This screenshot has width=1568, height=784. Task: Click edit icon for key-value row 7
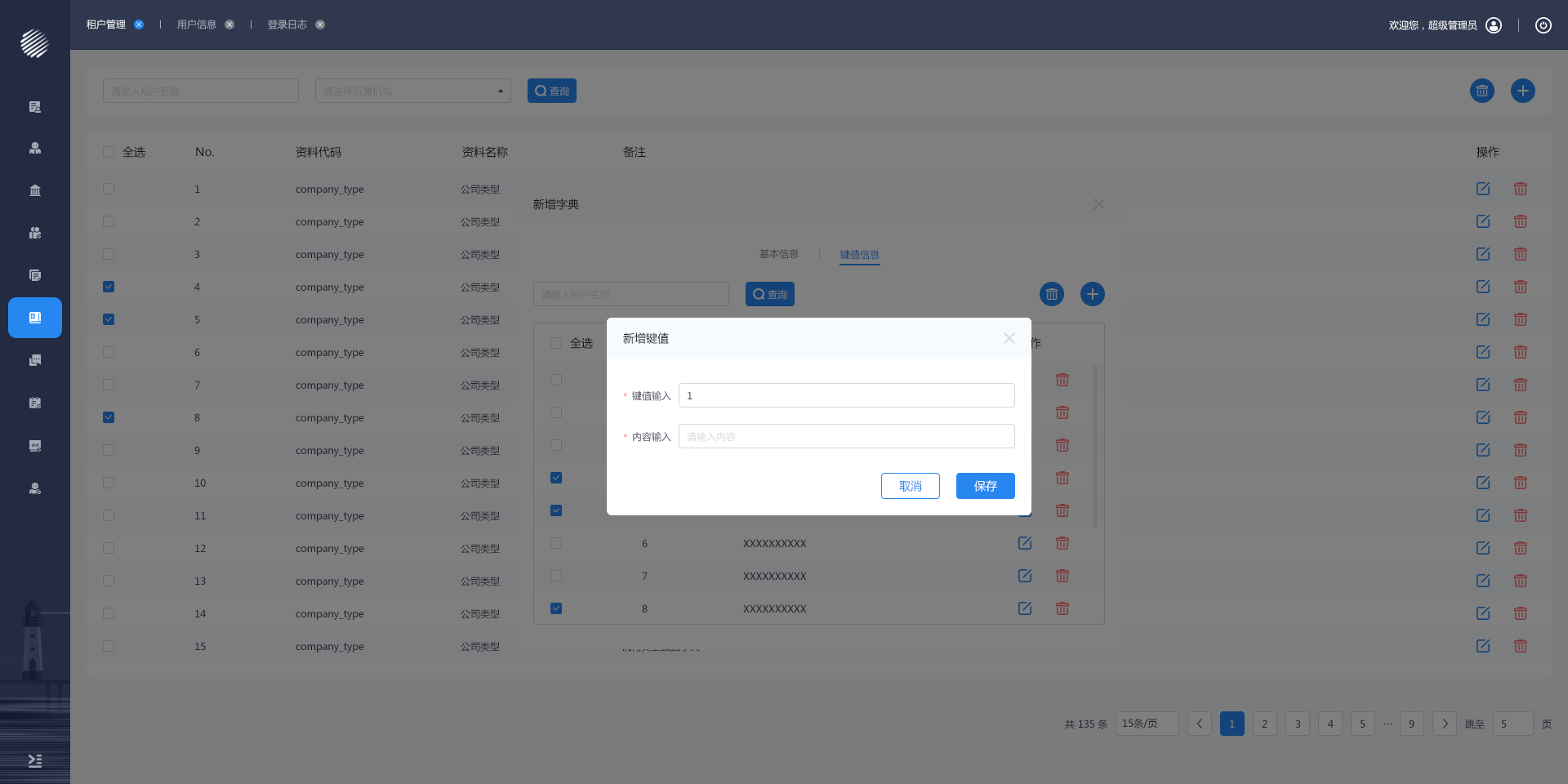point(1025,576)
